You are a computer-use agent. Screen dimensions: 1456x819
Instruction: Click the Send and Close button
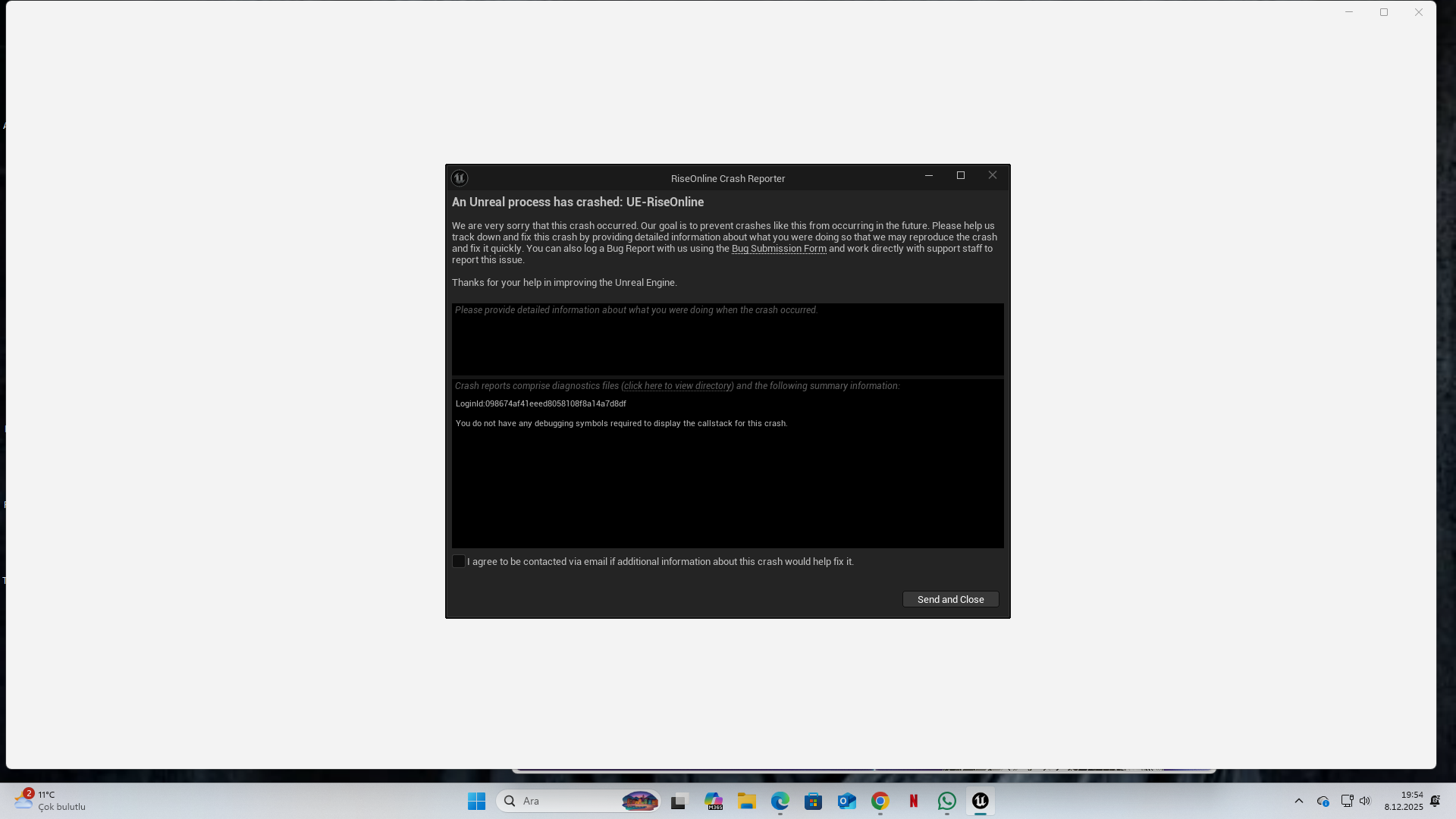coord(951,599)
